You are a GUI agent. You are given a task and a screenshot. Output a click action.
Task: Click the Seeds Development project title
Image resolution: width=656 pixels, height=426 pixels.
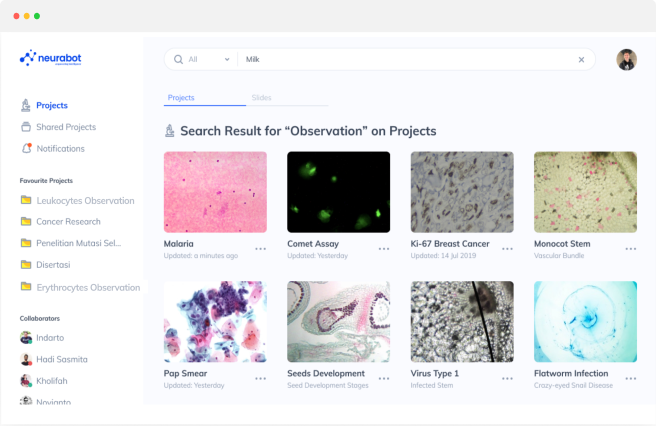point(326,373)
